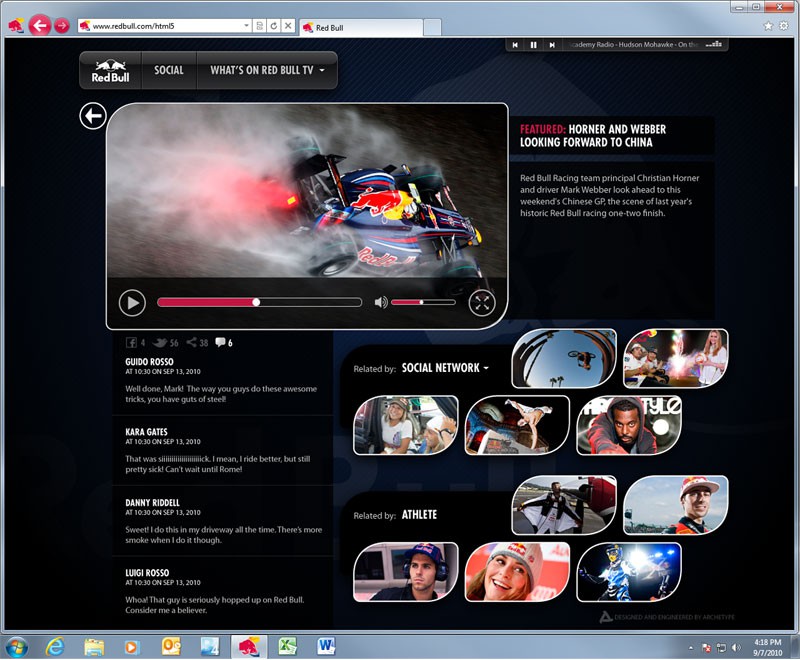Skip to next radio track
Screen dimensions: 800x660
(551, 45)
